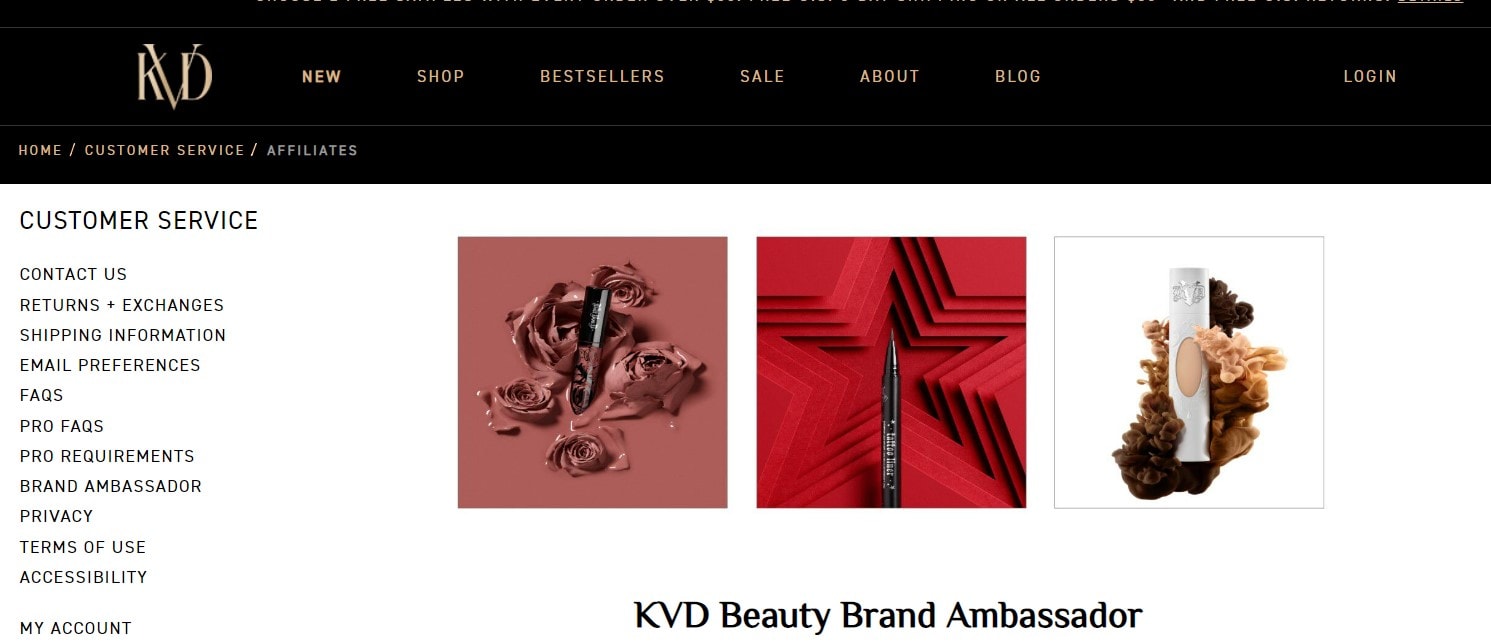Go to BESTSELLERS page
The image size is (1491, 643).
pos(602,76)
